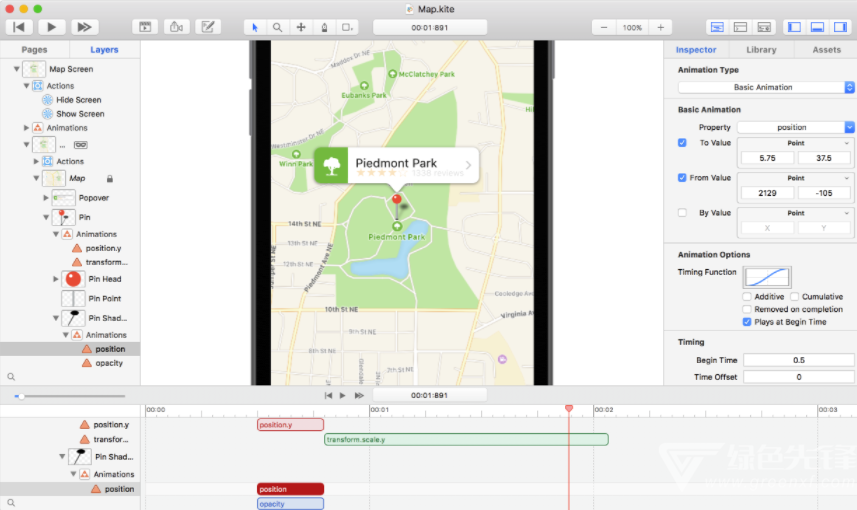Screen dimensions: 857x510
Task: Click the search icon in layers panel
Action: (11, 377)
